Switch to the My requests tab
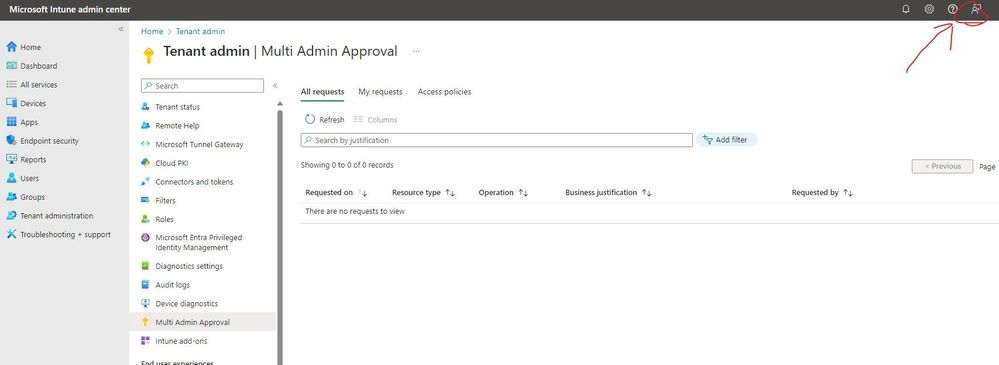Screen dimensions: 999x365 [380, 92]
